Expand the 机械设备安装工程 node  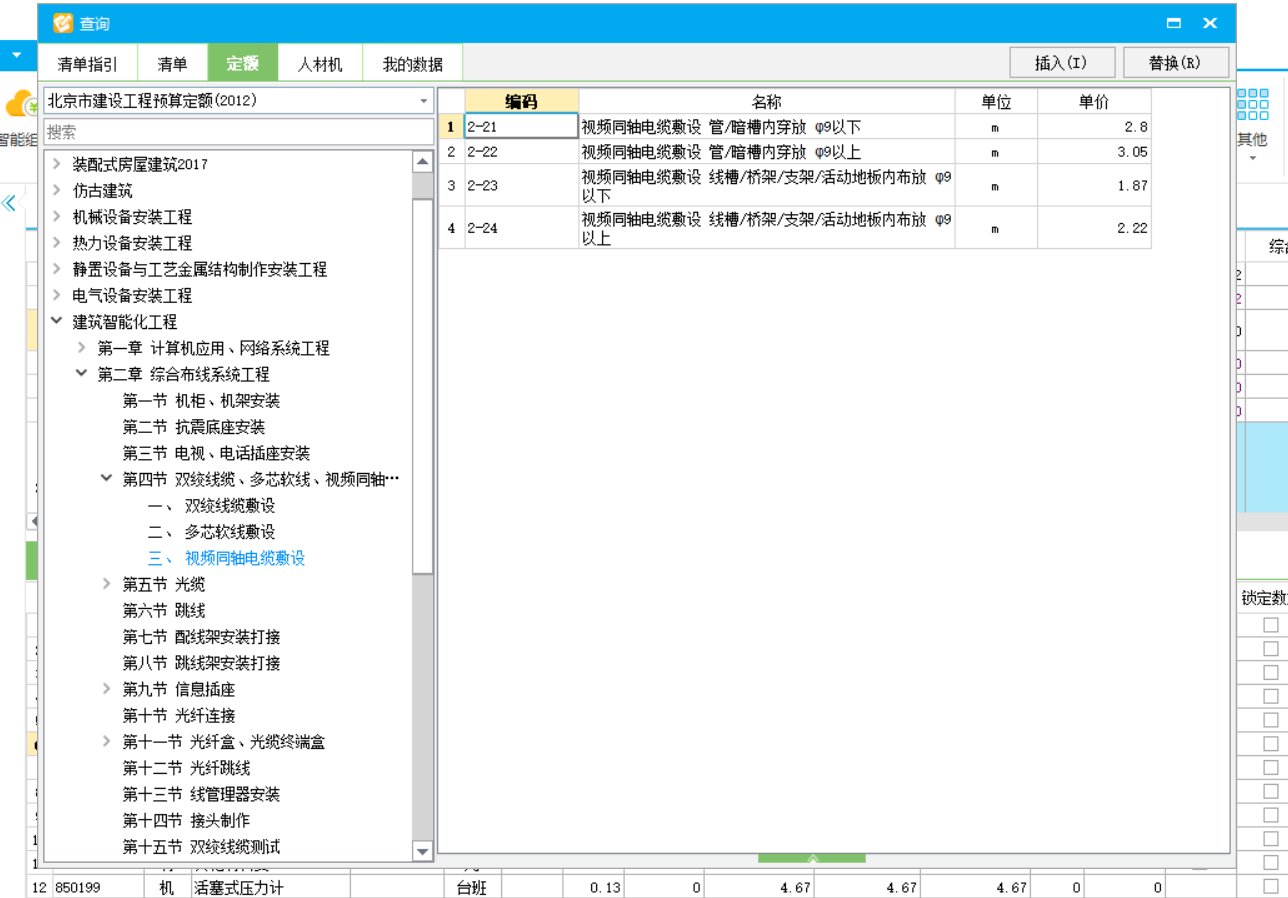pyautogui.click(x=57, y=216)
